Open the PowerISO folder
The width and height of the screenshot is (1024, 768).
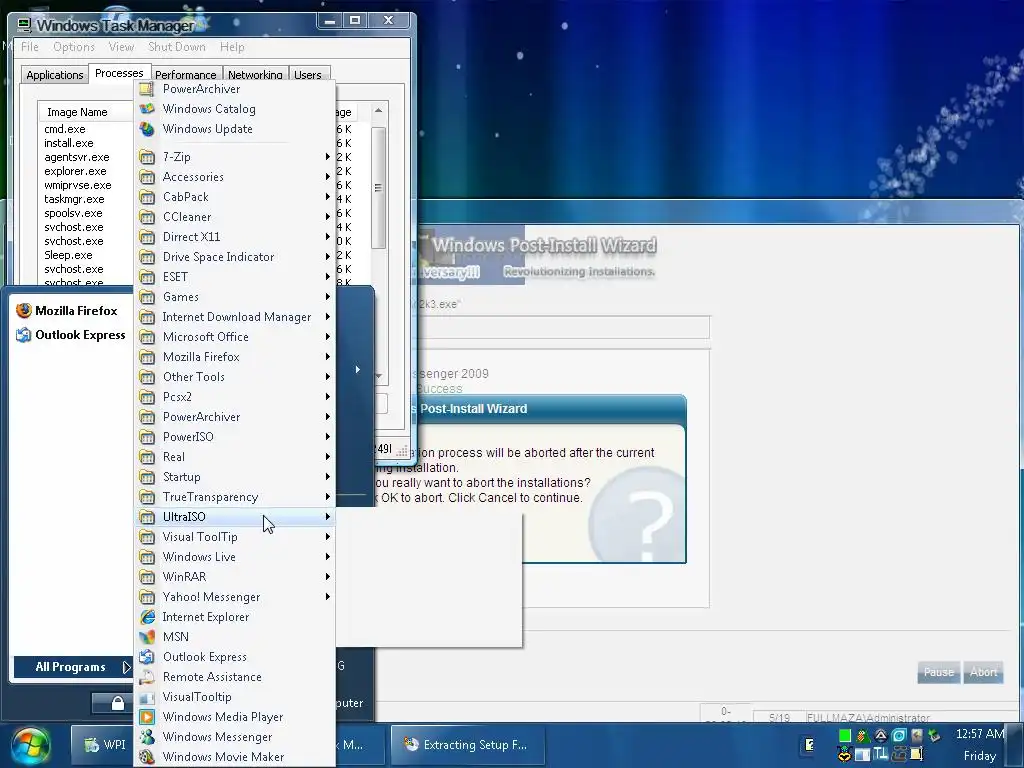[x=235, y=437]
